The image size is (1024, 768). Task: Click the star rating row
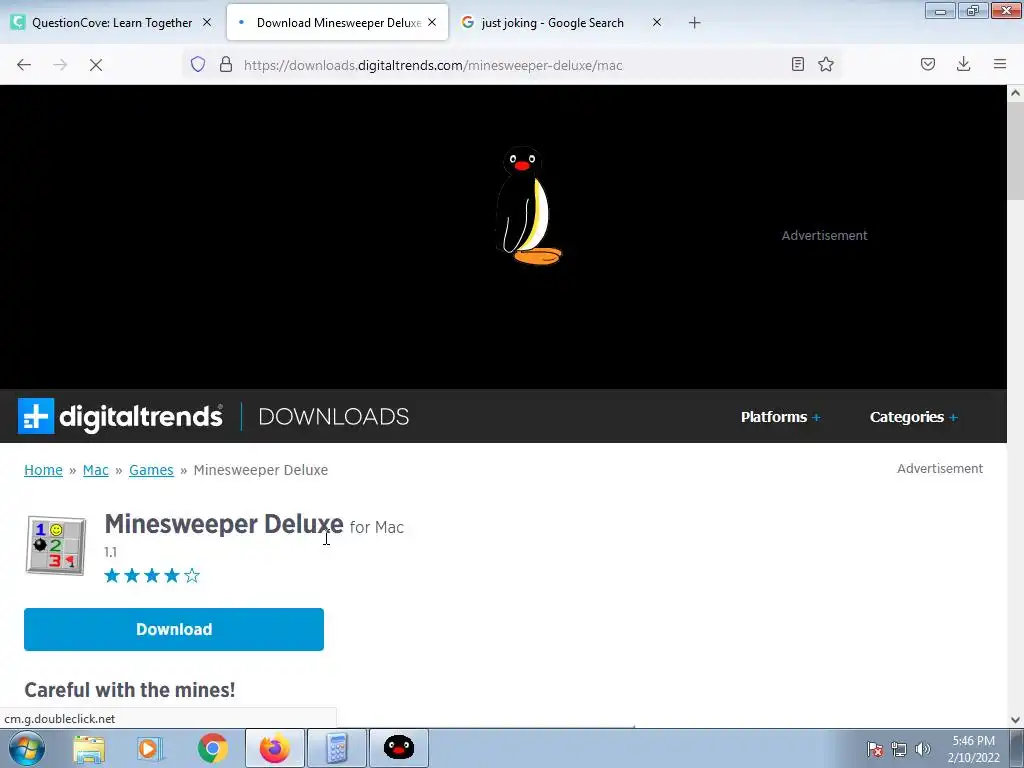pyautogui.click(x=152, y=575)
